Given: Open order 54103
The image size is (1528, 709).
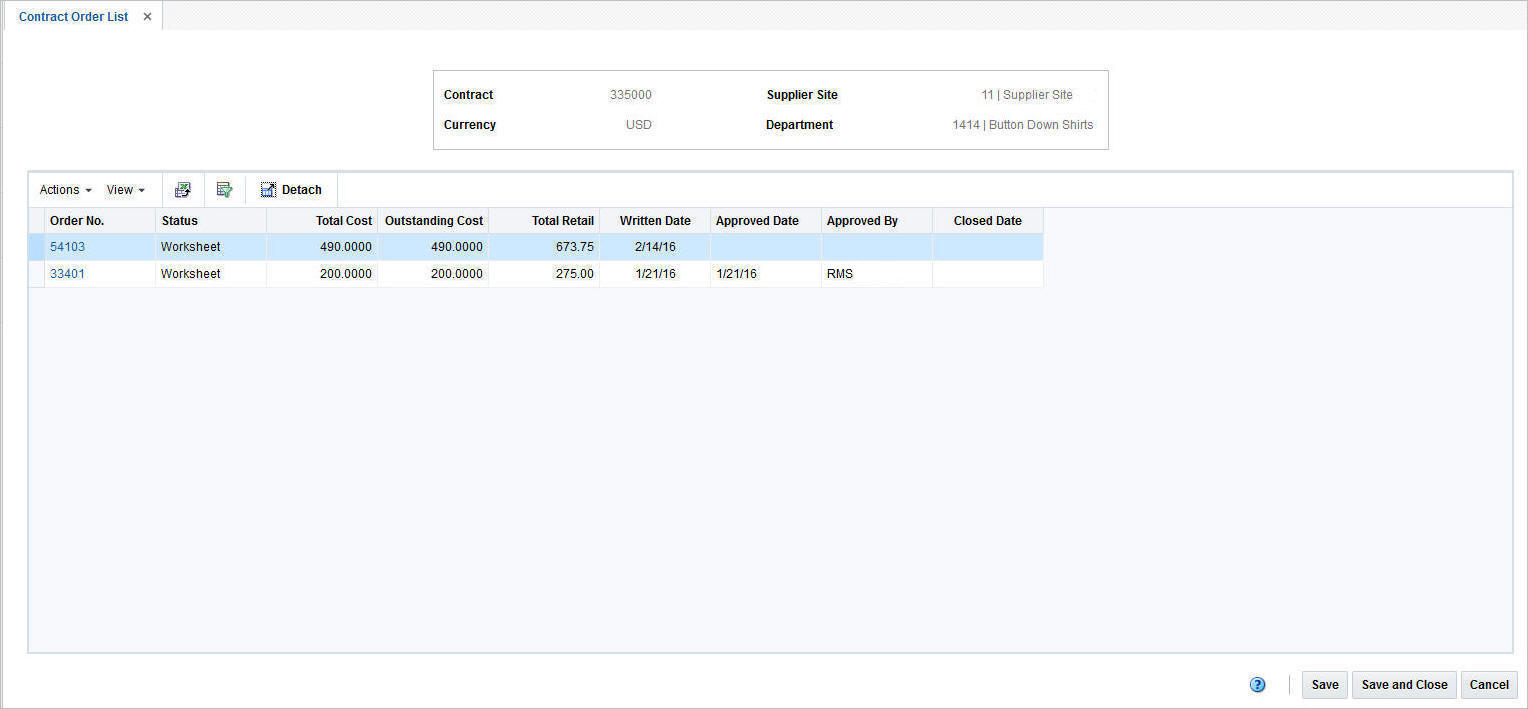Looking at the screenshot, I should point(67,246).
